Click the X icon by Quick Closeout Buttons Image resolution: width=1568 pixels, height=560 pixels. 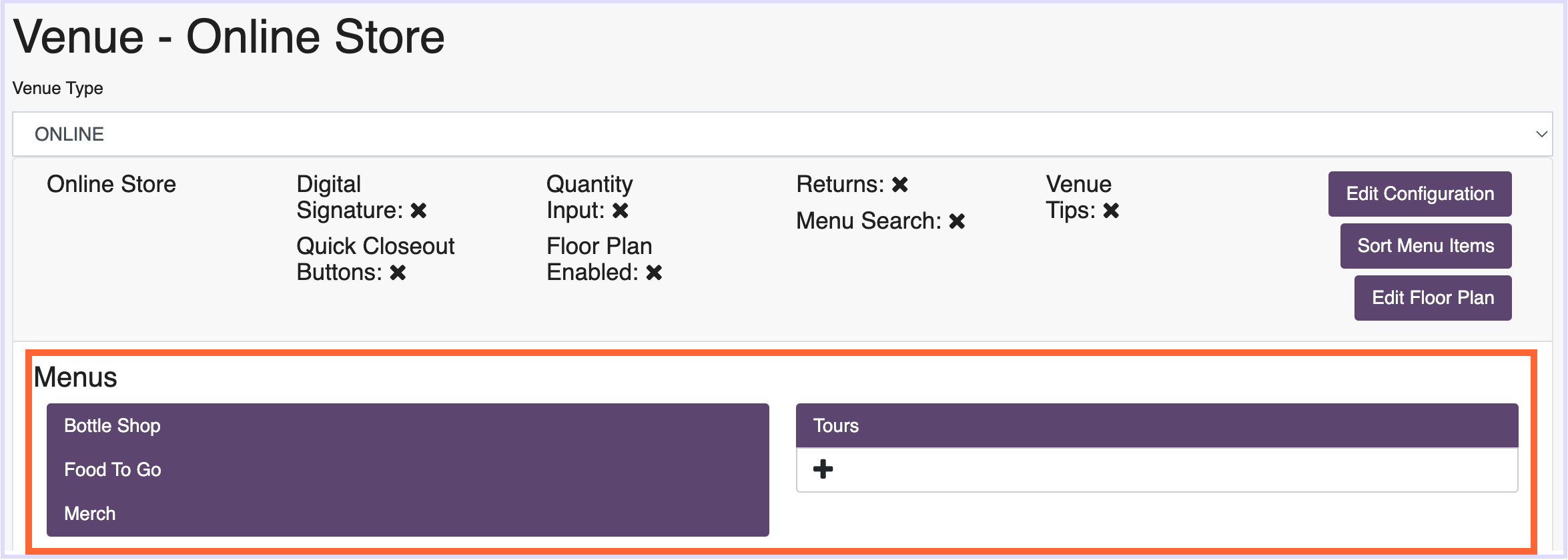(x=398, y=273)
